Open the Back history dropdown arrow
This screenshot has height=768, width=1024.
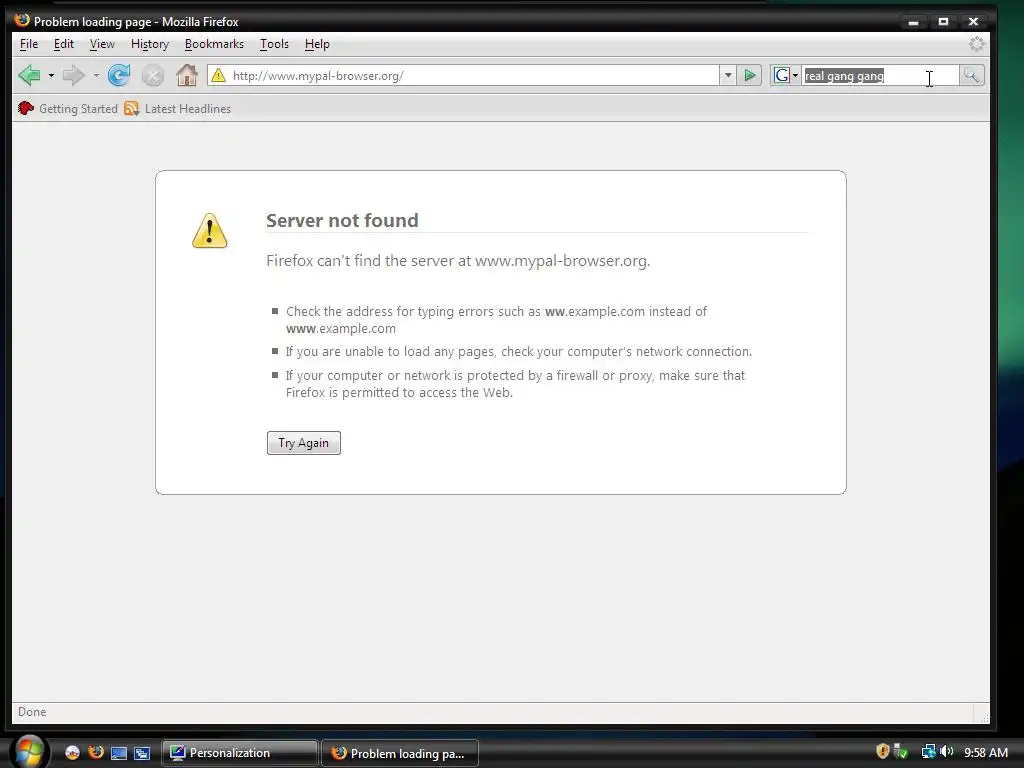(x=51, y=76)
